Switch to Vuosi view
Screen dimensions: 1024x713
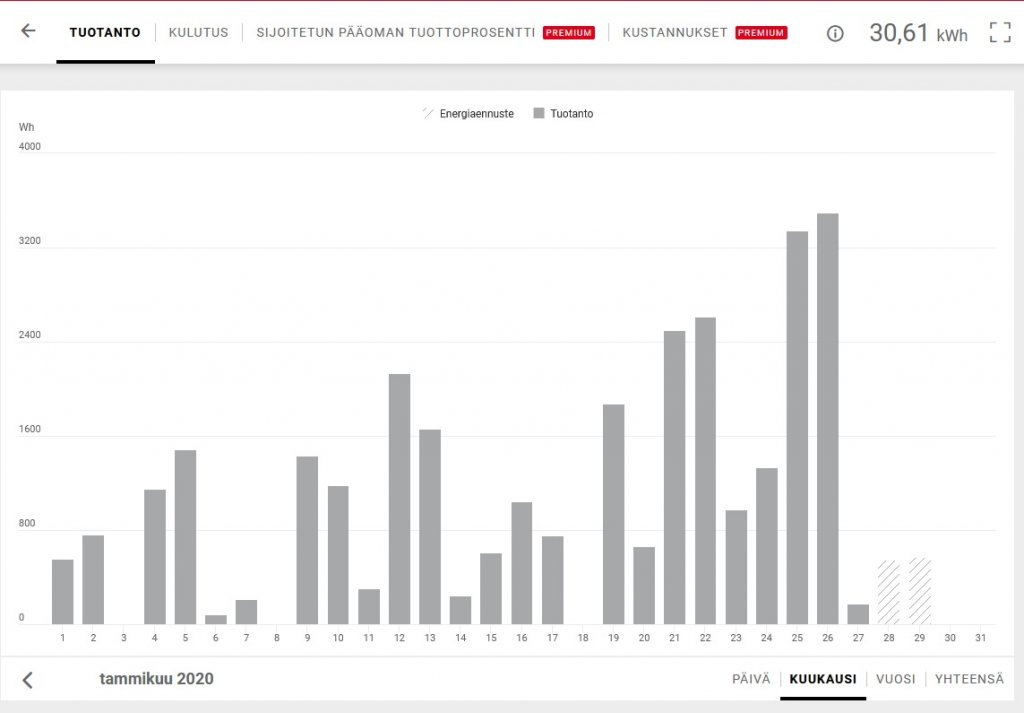click(x=895, y=679)
